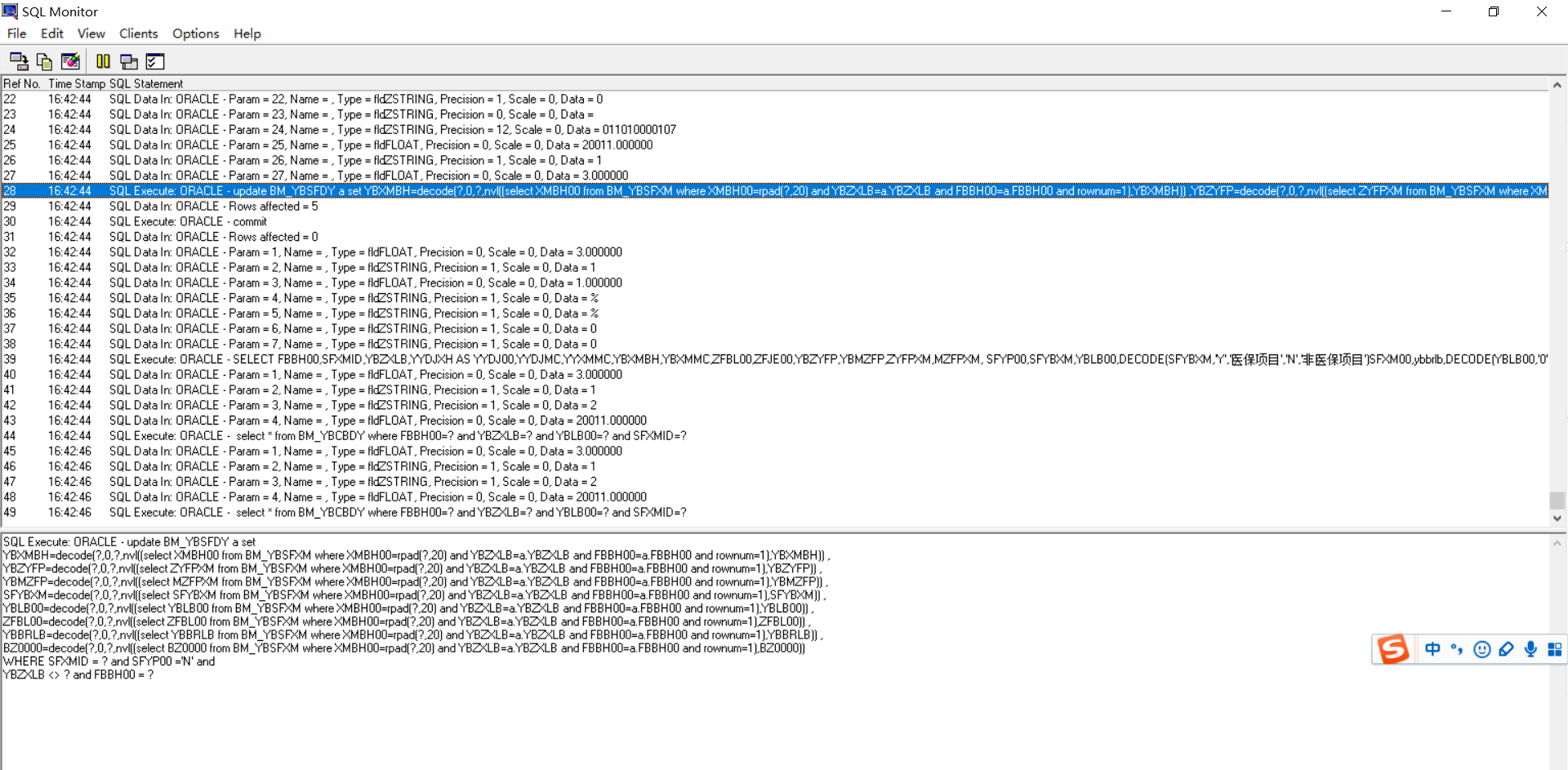This screenshot has height=770, width=1568.
Task: Click the 'BZ0000=decode' line in detail pane
Action: pos(404,648)
